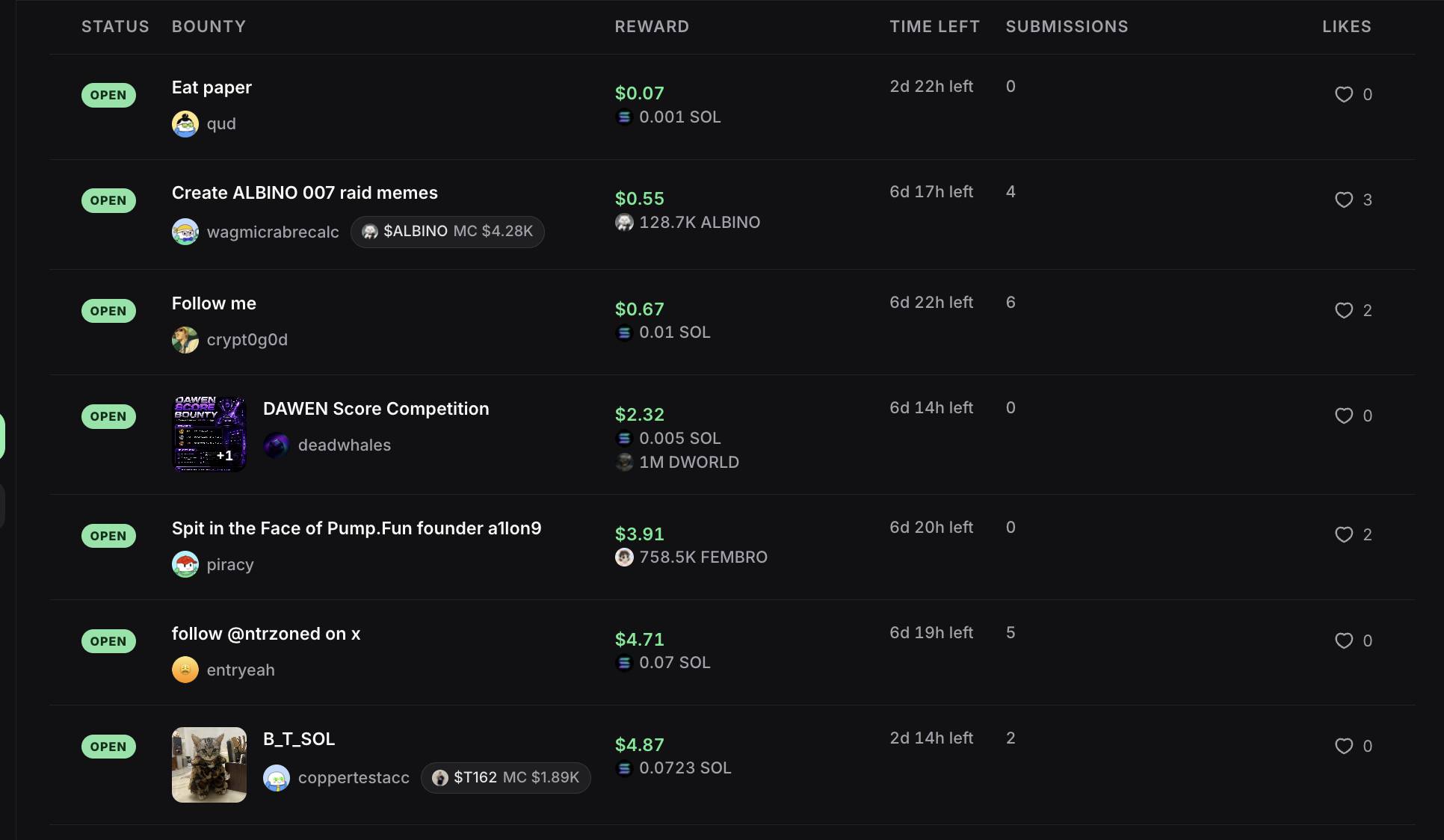Click SOL icon beside 0.001 SOL

(624, 117)
